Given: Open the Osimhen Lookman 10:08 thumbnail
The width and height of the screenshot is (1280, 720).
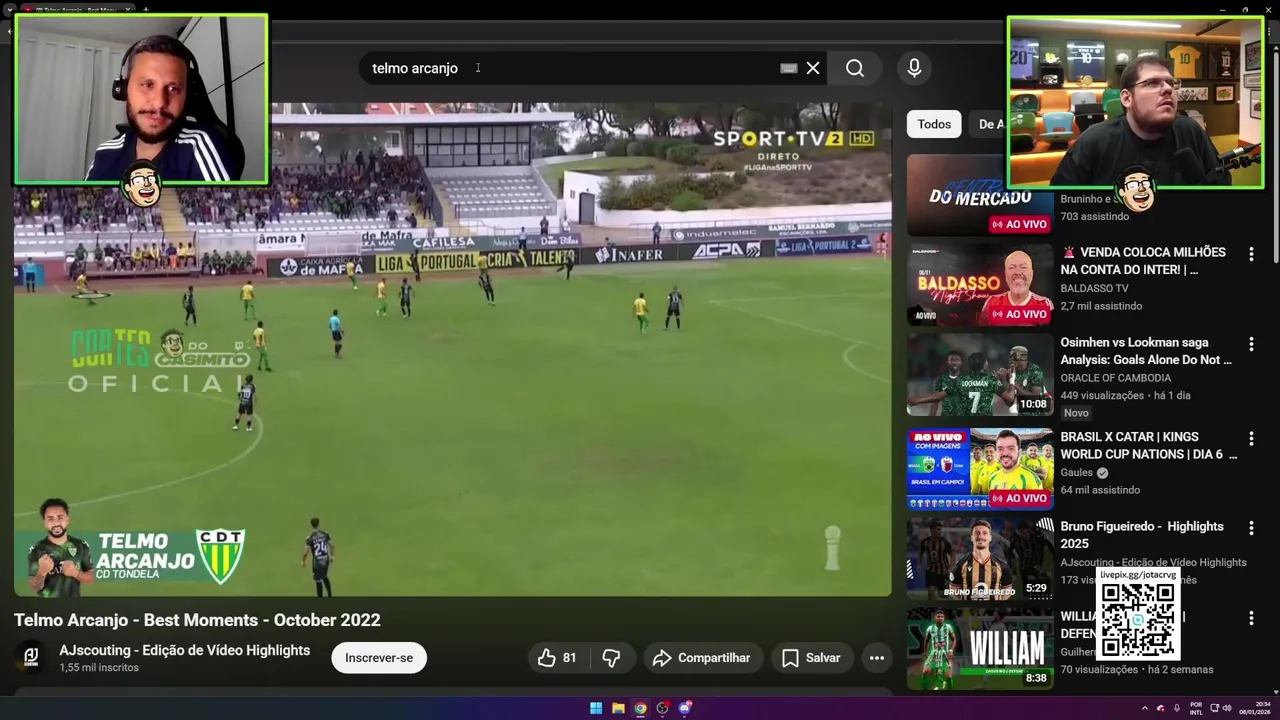Looking at the screenshot, I should [x=980, y=375].
